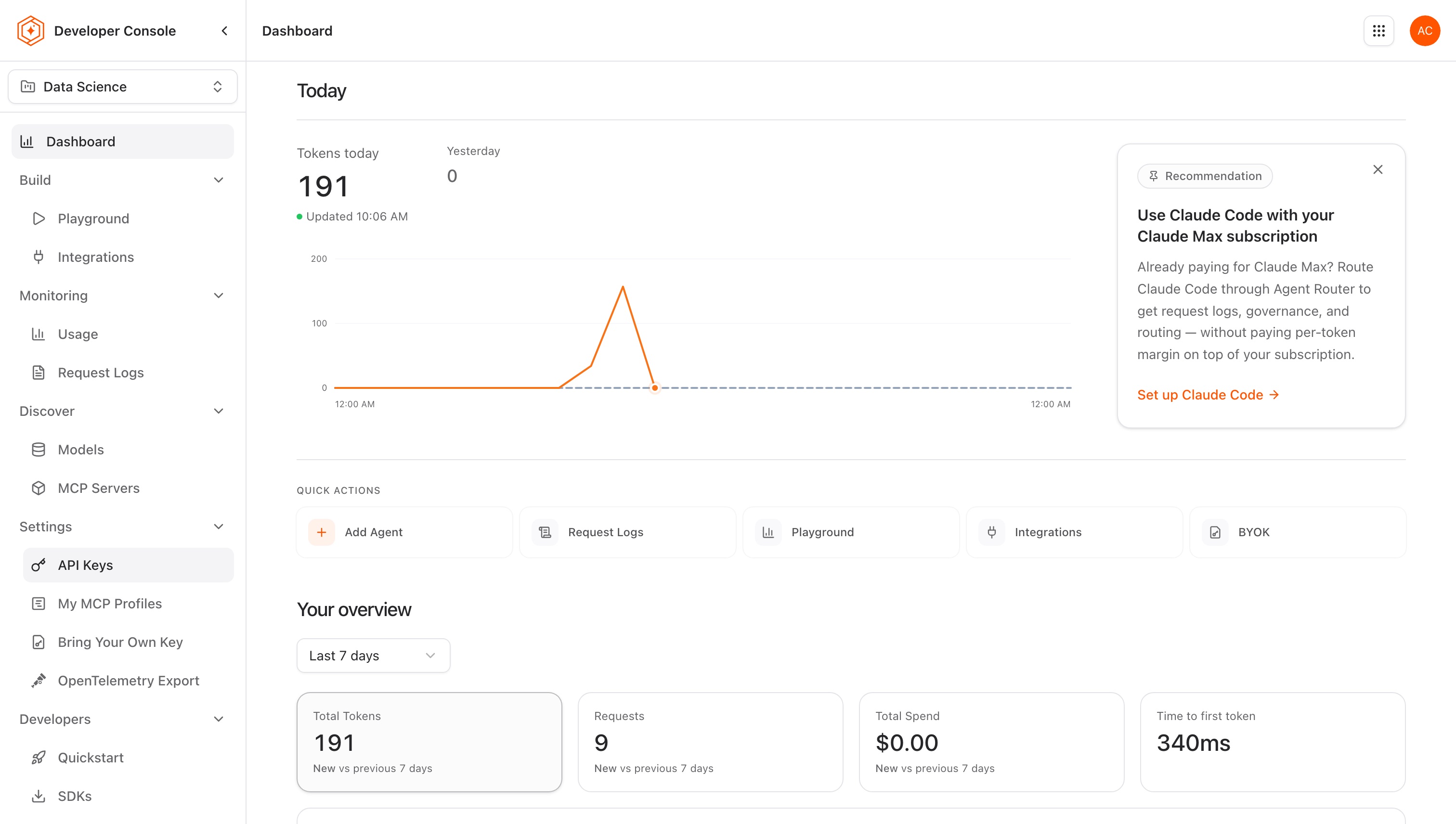The height and width of the screenshot is (824, 1456).
Task: Click the Quickstart rocket icon
Action: pos(39,757)
